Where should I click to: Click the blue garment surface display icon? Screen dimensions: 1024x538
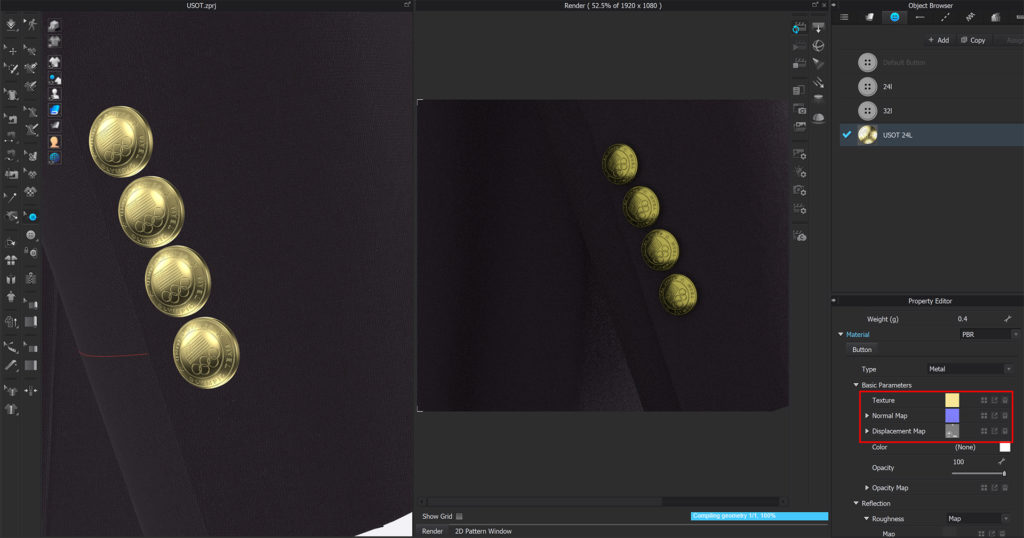pyautogui.click(x=54, y=109)
